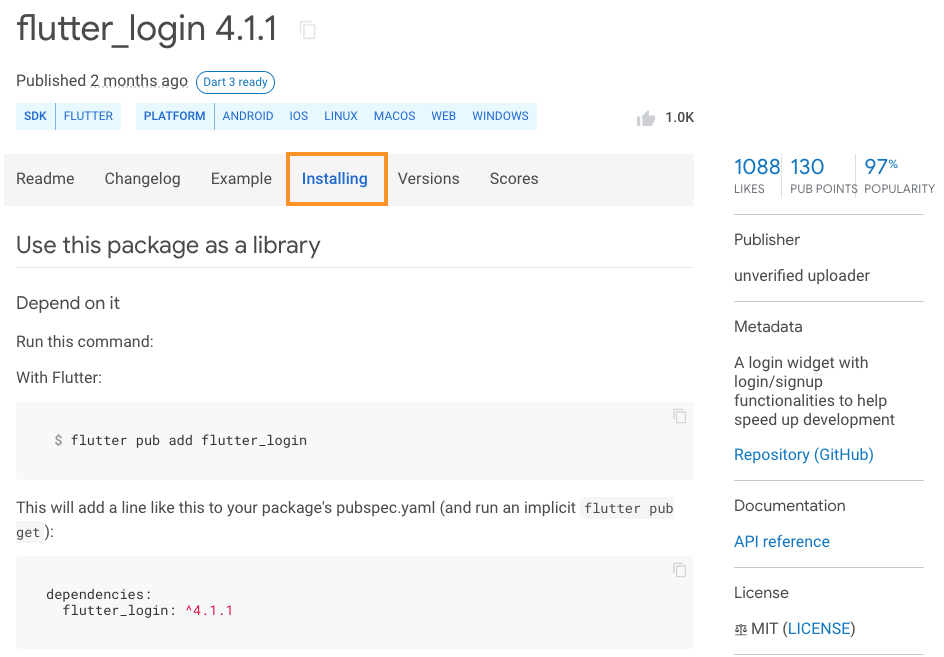This screenshot has height=657, width=944.
Task: Select the ANDROID platform tag
Action: [248, 116]
